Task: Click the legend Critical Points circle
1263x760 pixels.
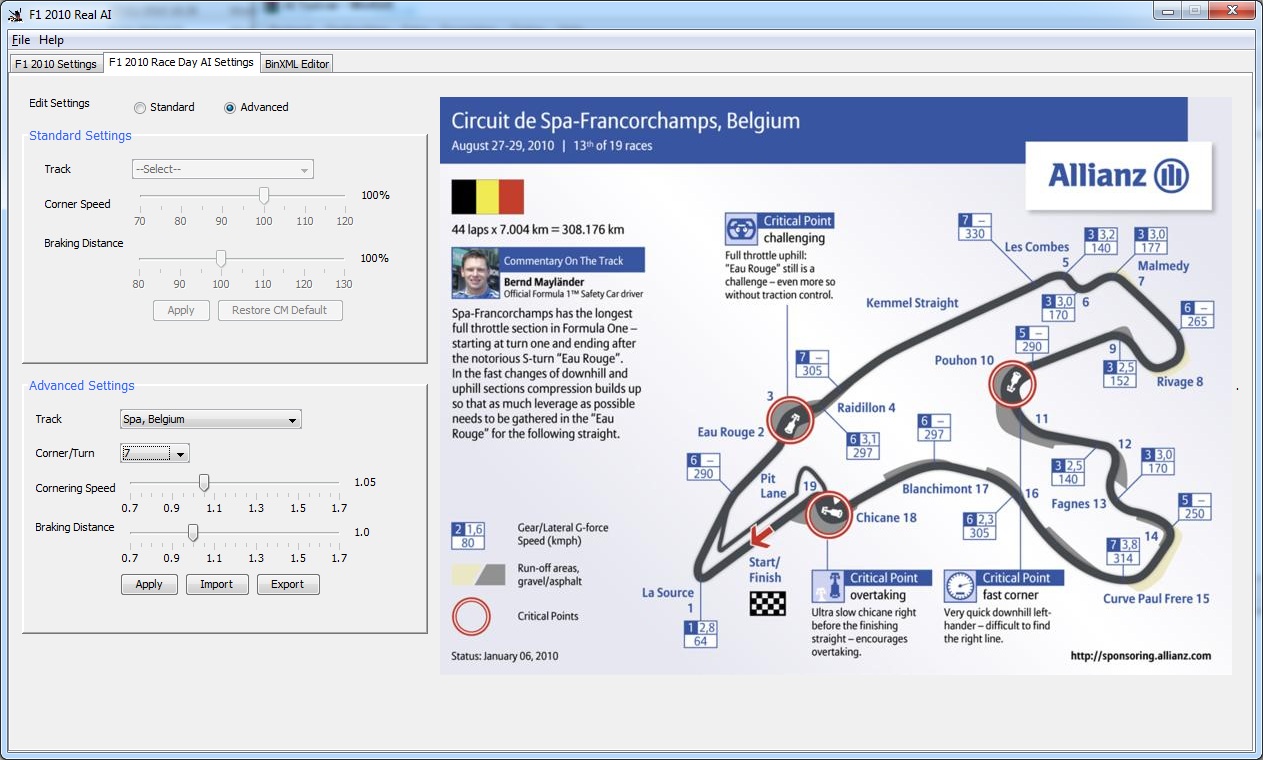Action: coord(472,616)
